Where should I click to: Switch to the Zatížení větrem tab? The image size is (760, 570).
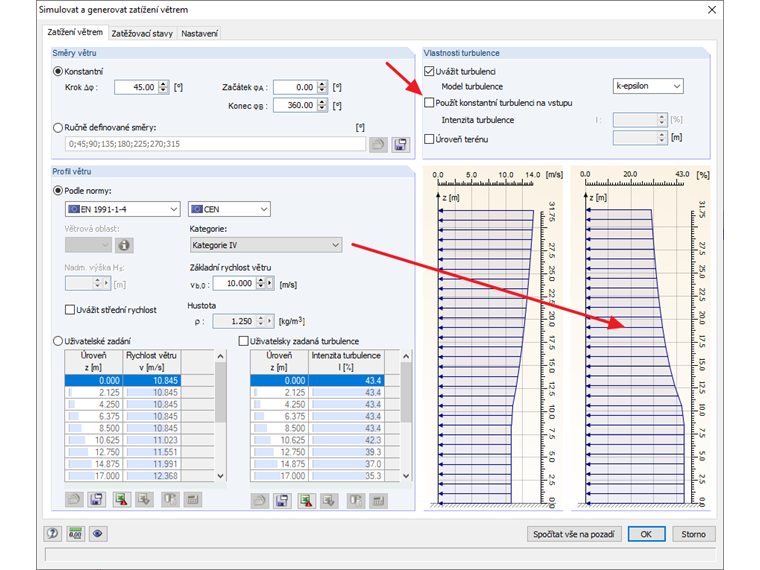[x=75, y=32]
